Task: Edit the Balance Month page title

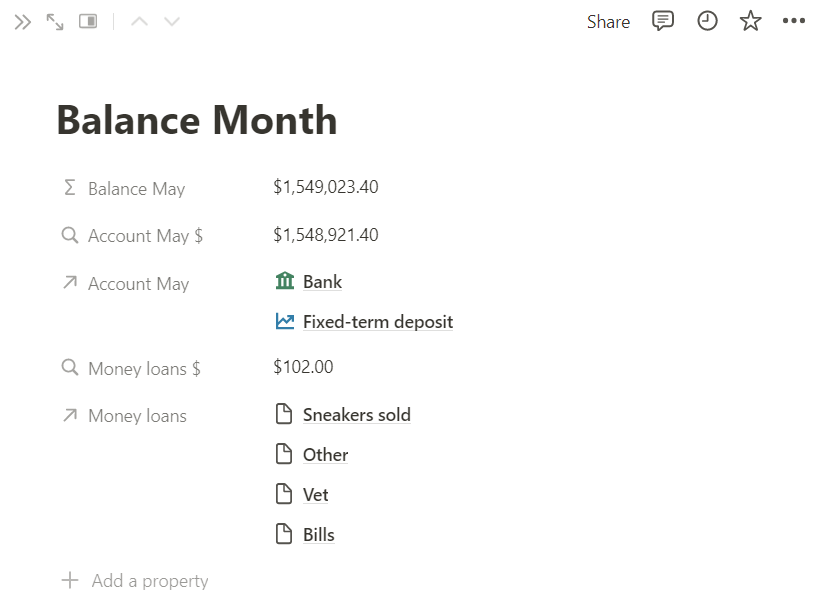Action: pyautogui.click(x=197, y=121)
